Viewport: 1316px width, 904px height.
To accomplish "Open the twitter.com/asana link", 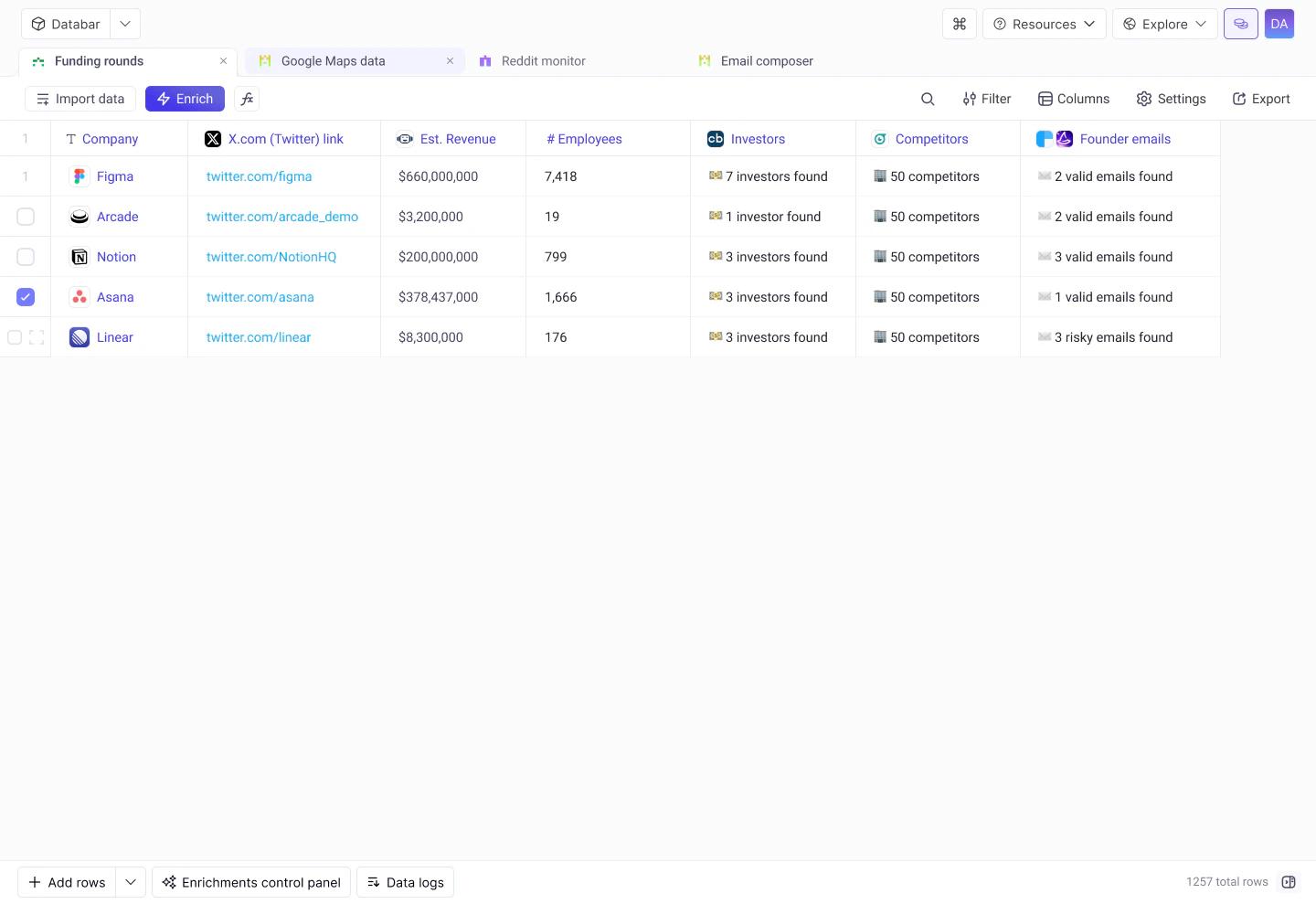I will [x=260, y=297].
